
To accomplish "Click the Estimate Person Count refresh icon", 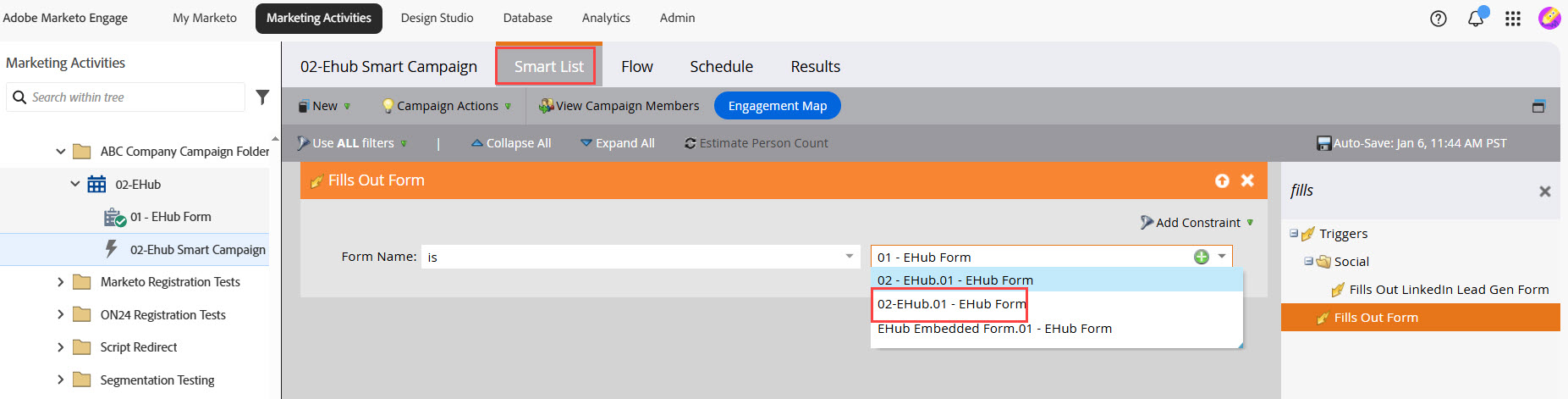I will (690, 143).
